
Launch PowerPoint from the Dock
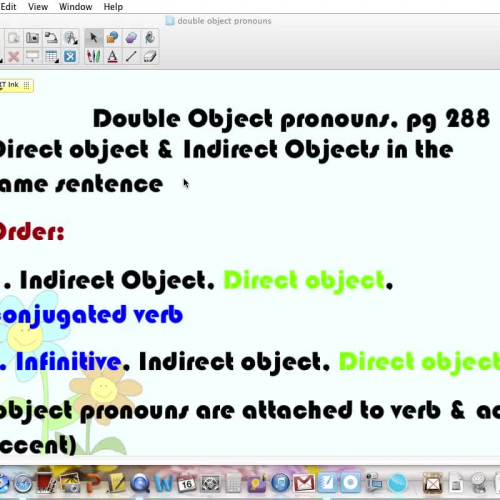point(93,483)
